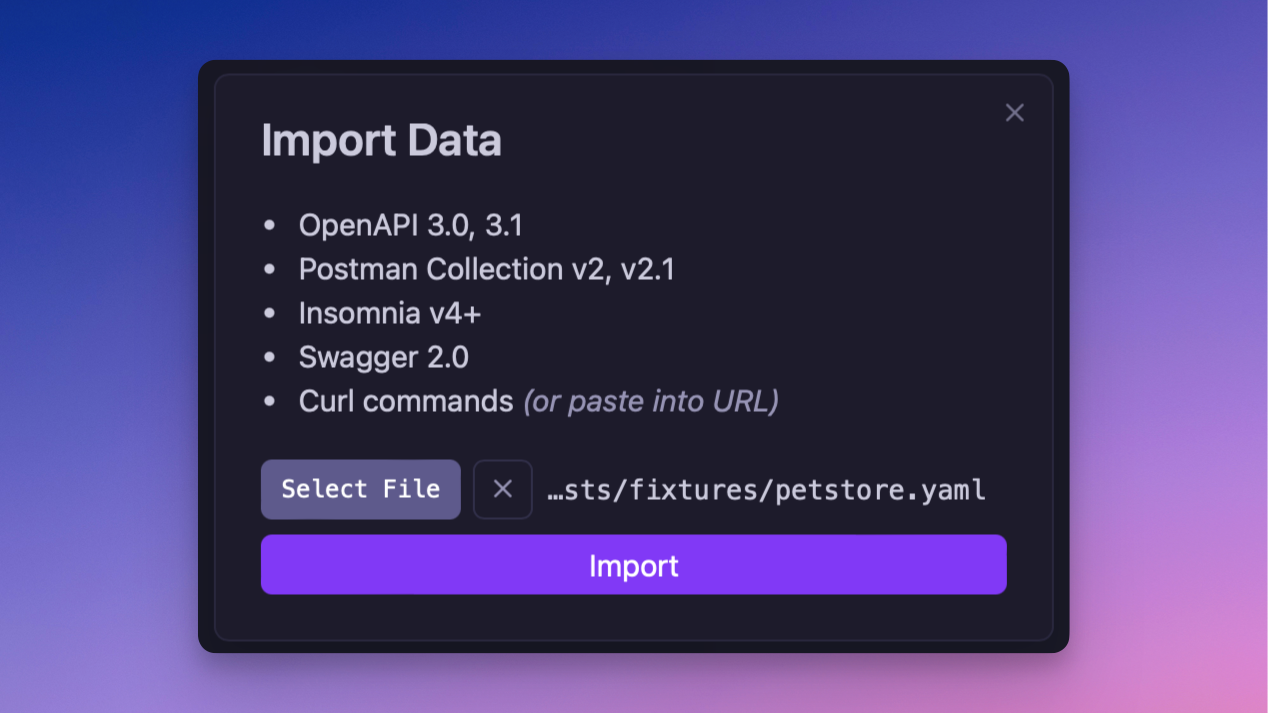Clear the selected petstore.yaml file
This screenshot has height=713, width=1268.
point(502,489)
